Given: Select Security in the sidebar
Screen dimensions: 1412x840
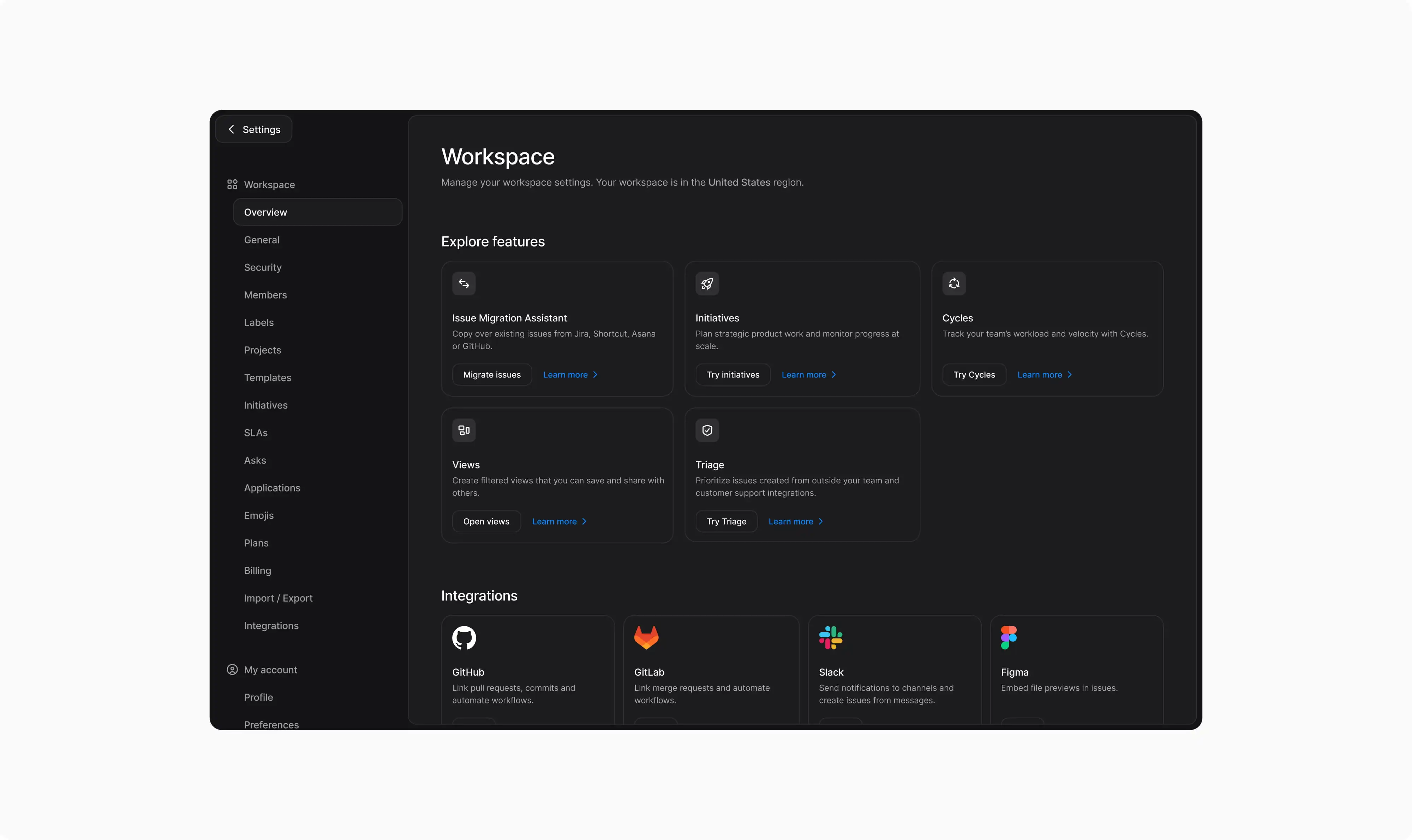Looking at the screenshot, I should pos(262,267).
